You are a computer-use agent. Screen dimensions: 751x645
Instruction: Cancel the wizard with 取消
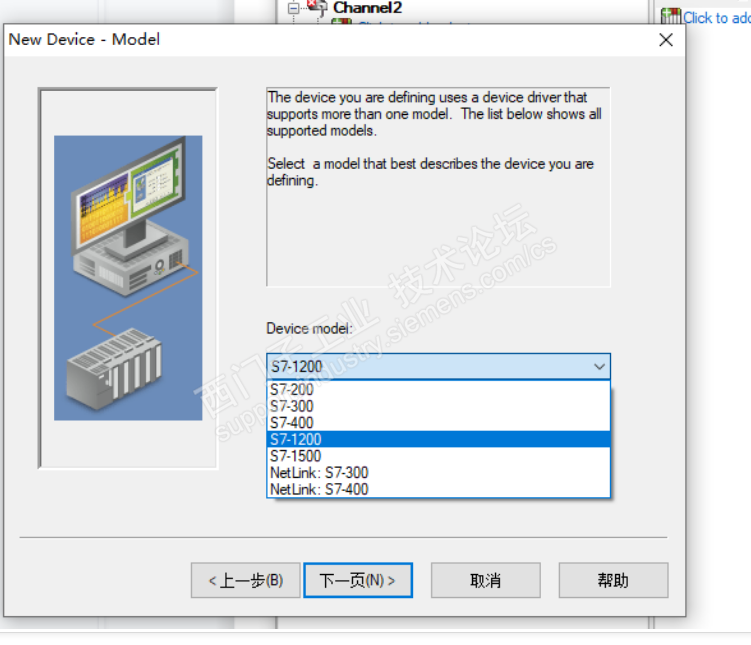pyautogui.click(x=486, y=580)
